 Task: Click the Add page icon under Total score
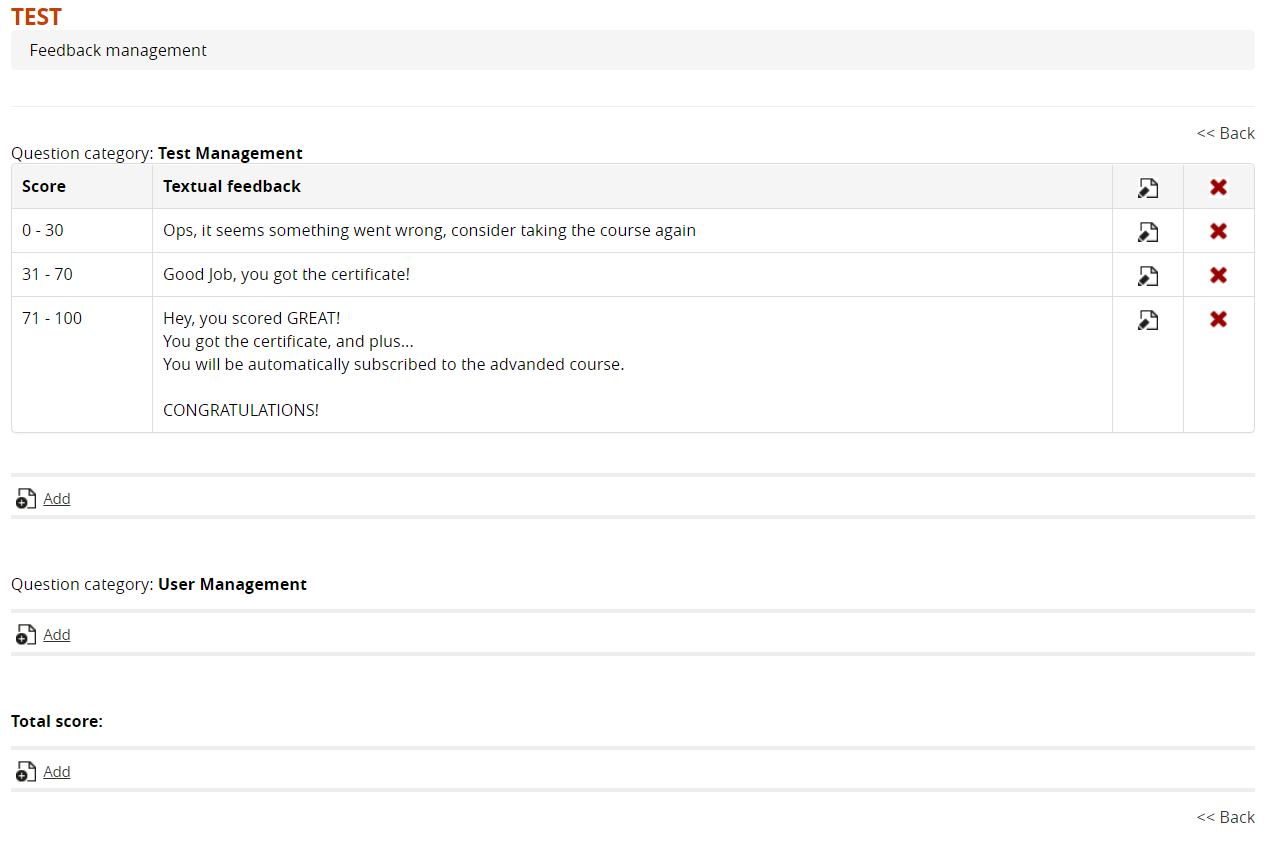25,771
